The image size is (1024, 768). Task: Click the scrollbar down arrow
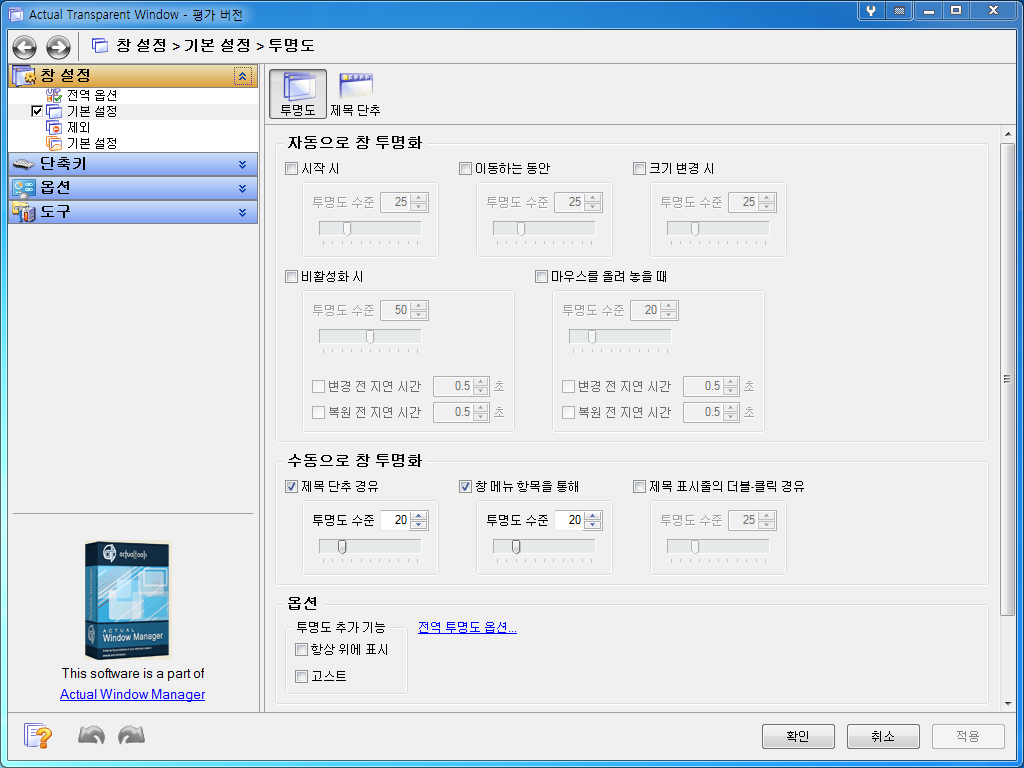coord(1008,704)
